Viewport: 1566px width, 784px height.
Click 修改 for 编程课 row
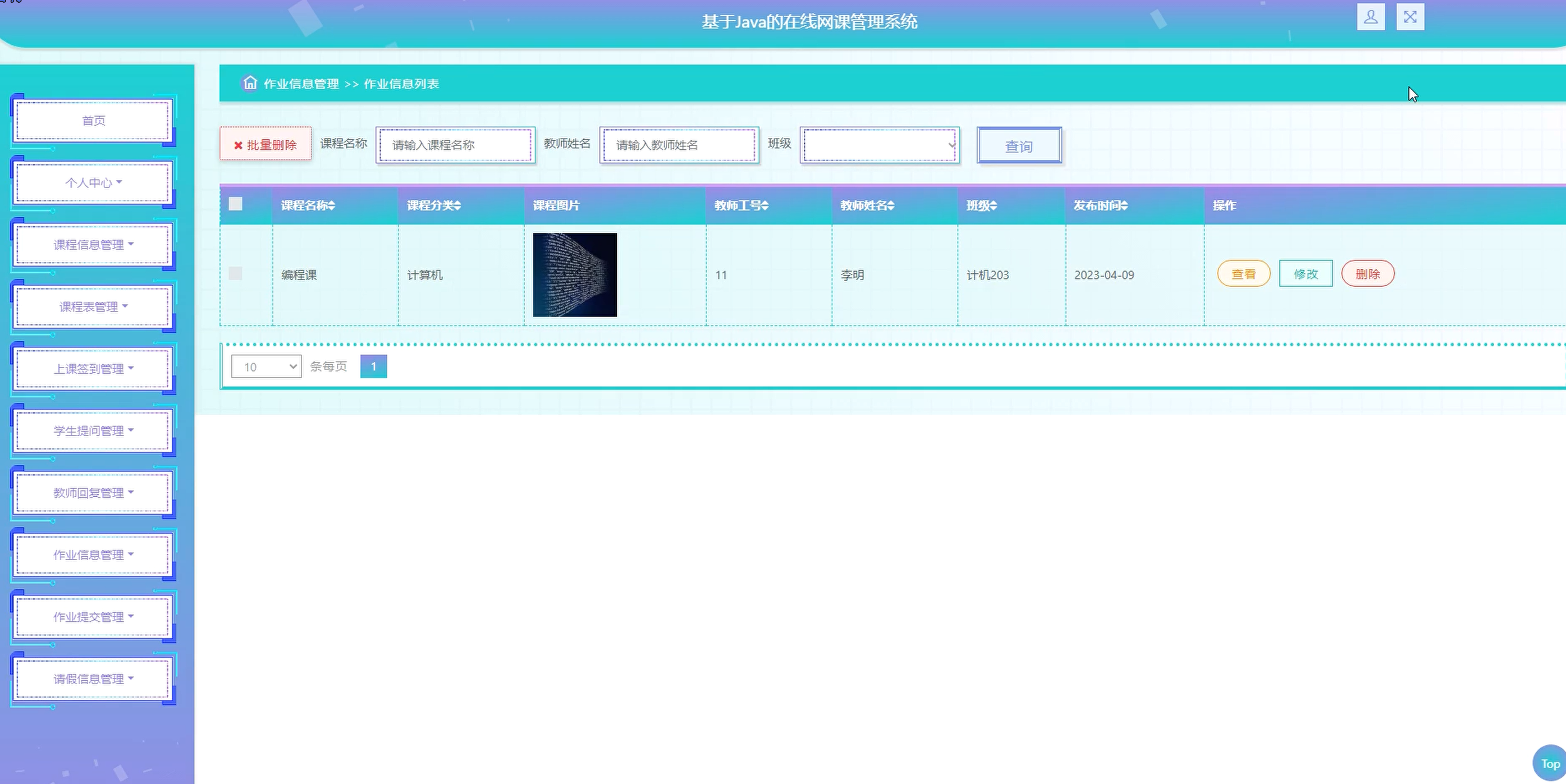pyautogui.click(x=1306, y=273)
